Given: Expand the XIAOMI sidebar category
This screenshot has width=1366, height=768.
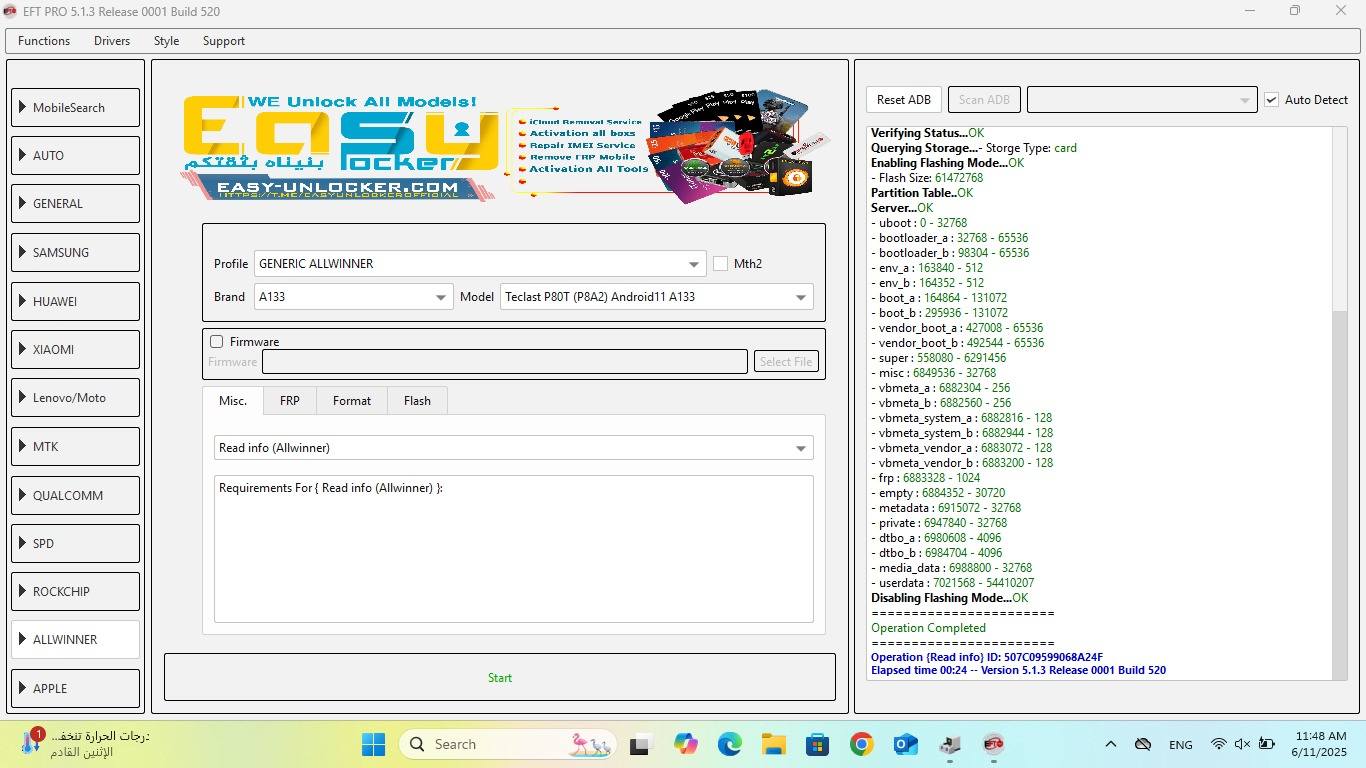Looking at the screenshot, I should (x=75, y=349).
